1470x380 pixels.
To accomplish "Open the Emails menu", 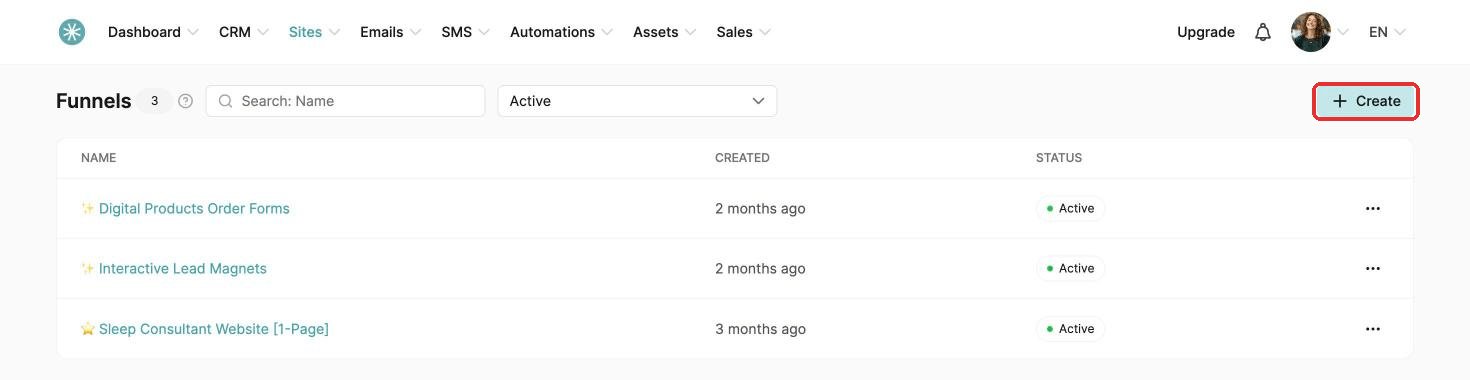I will click(x=390, y=32).
